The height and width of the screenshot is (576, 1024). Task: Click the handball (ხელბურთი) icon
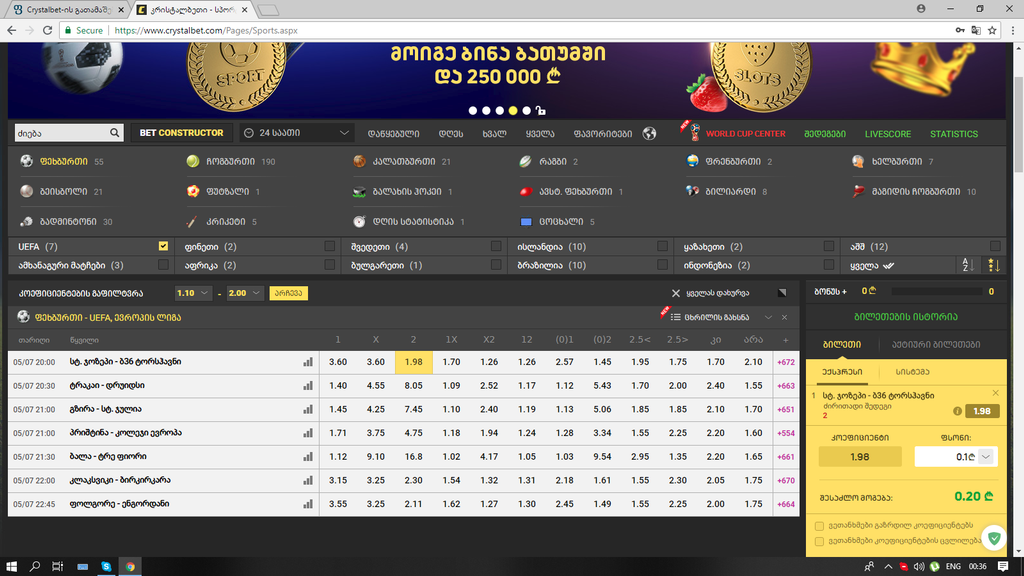(x=858, y=161)
